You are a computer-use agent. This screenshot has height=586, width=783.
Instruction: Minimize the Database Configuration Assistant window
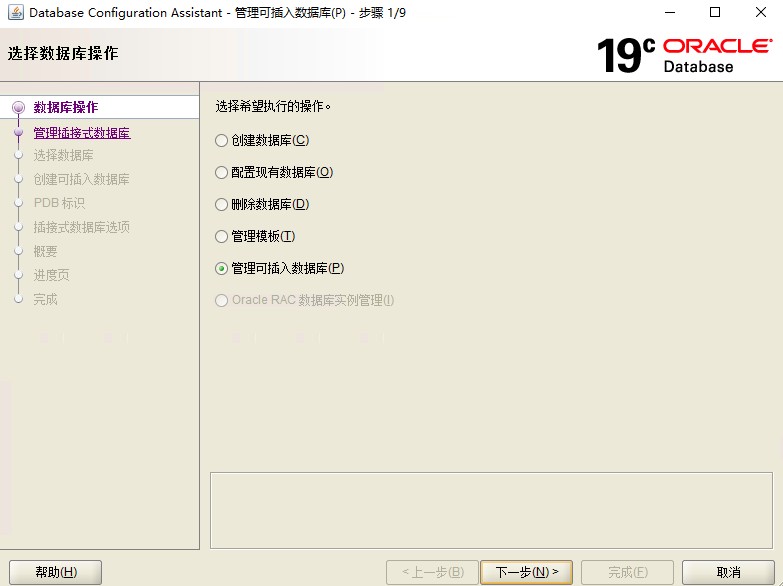[x=670, y=12]
